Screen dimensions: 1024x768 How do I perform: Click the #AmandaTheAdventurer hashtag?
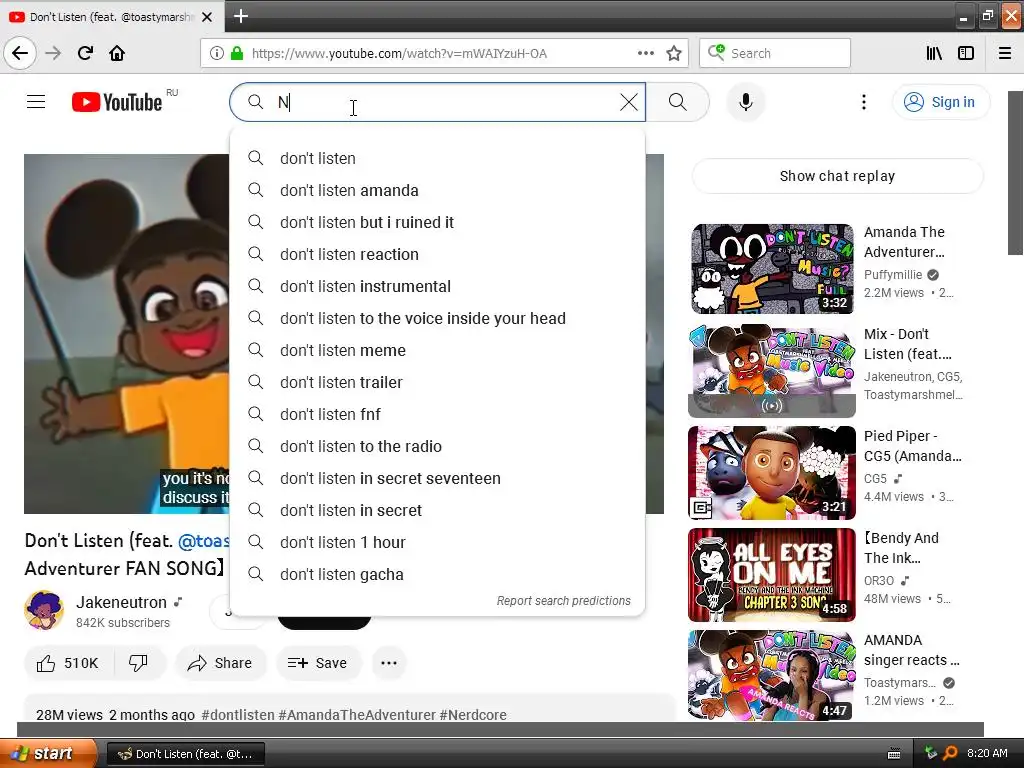click(x=357, y=714)
